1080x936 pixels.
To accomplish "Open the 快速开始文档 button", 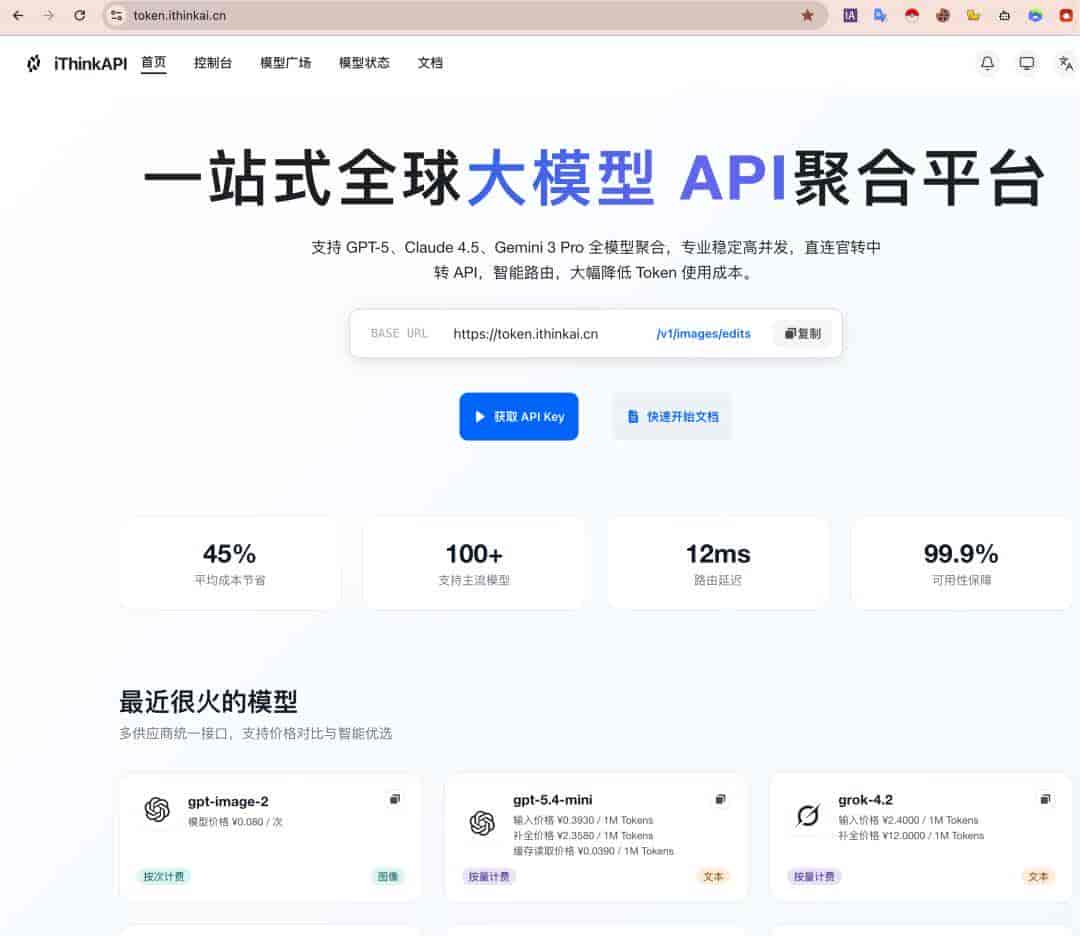I will pos(672,417).
